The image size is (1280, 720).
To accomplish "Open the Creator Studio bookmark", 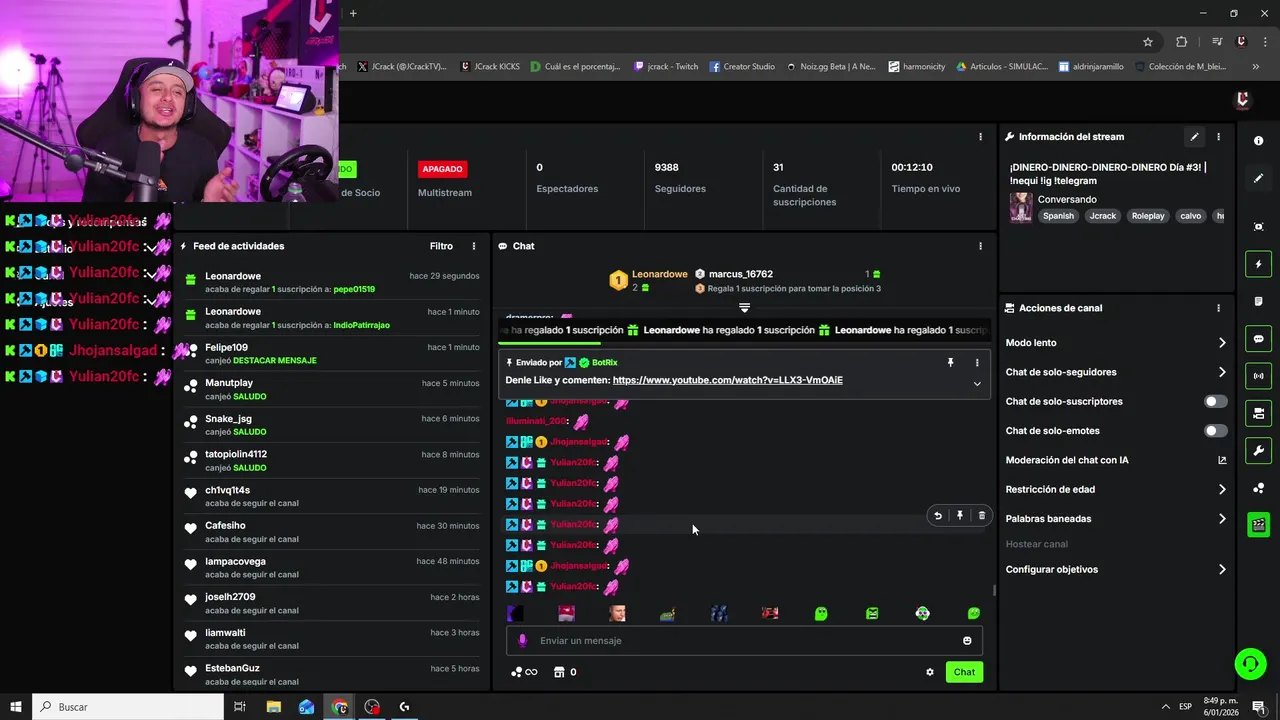I will (742, 67).
